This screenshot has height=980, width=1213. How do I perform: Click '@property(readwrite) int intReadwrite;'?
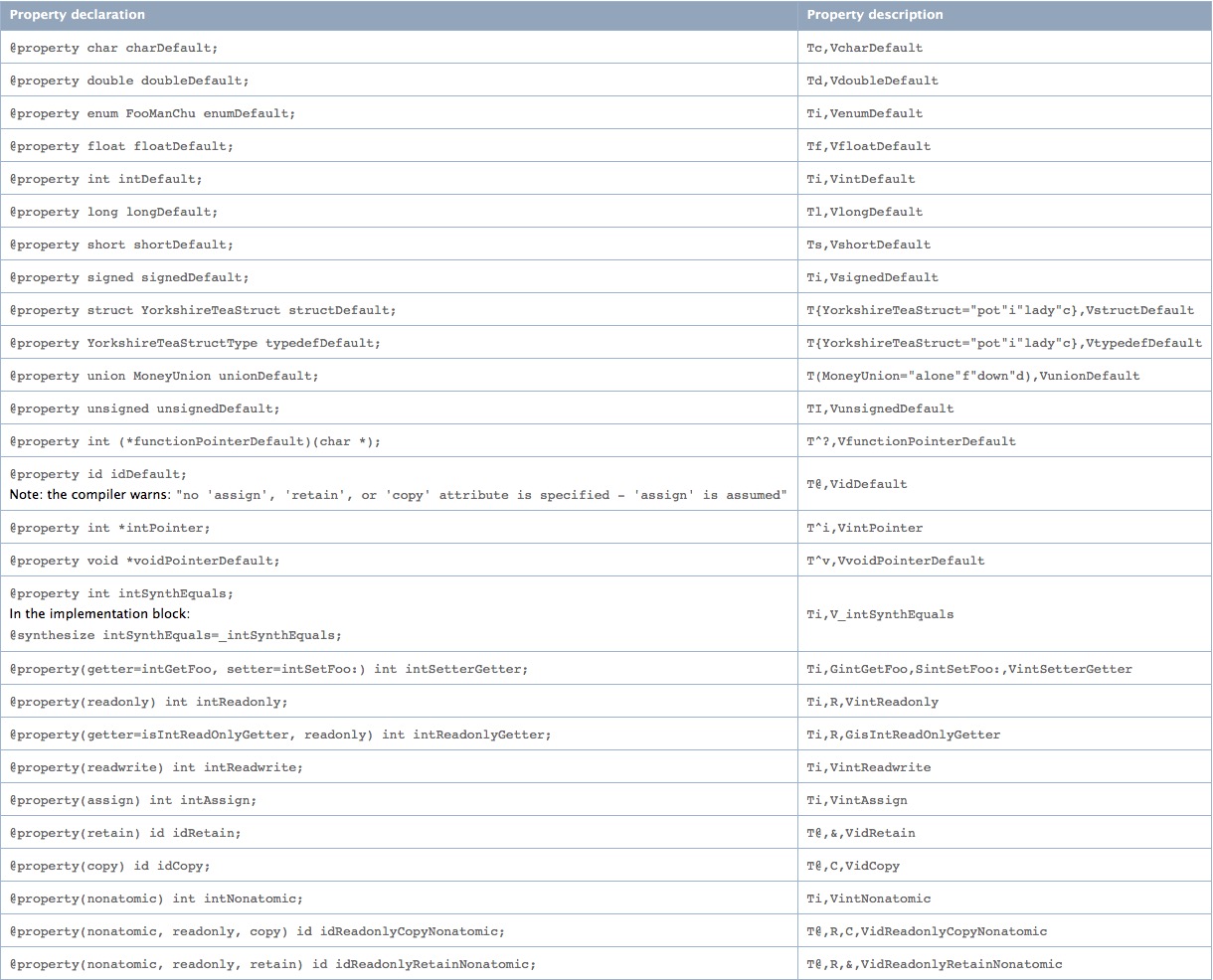[x=156, y=767]
